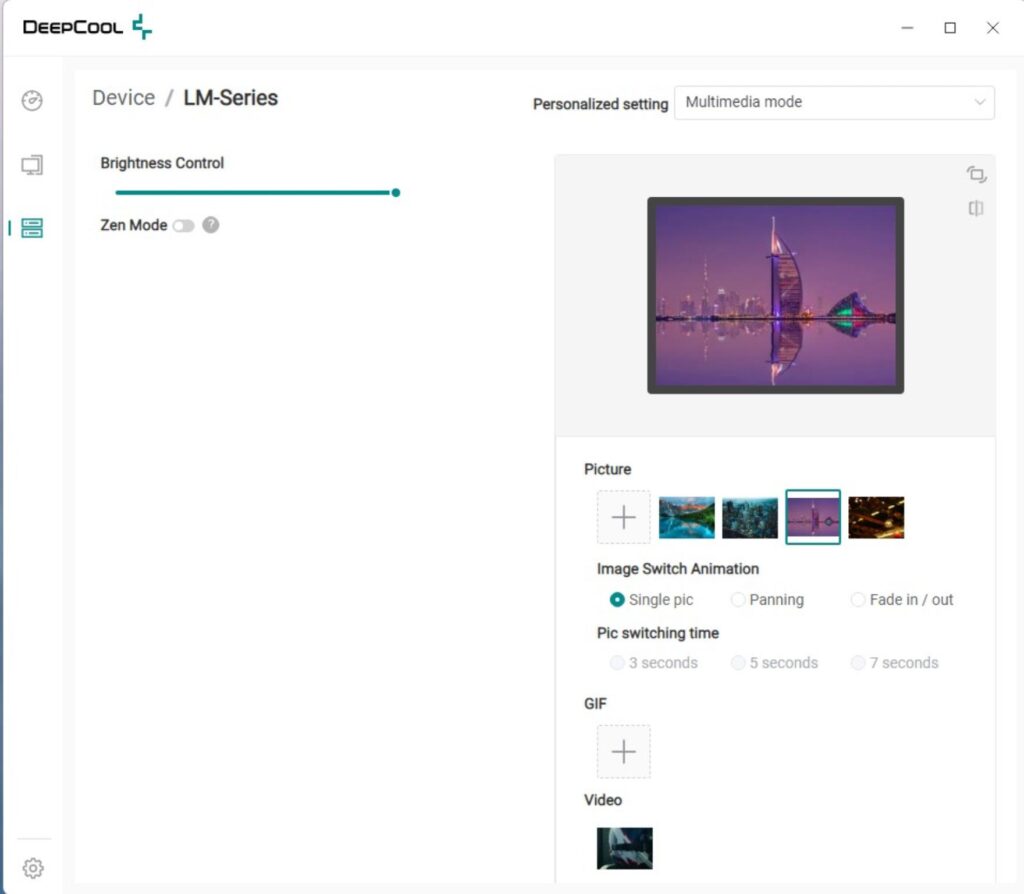This screenshot has height=894, width=1024.
Task: Select the city aerial picture thumbnail
Action: (750, 517)
